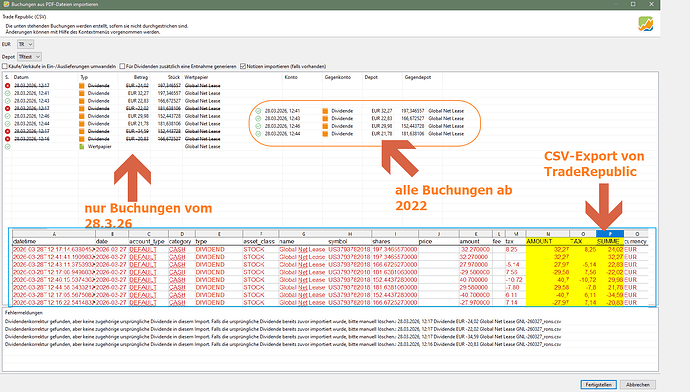Click red error icon of EUR -24,02 row
This screenshot has height=392, width=690.
[7, 85]
